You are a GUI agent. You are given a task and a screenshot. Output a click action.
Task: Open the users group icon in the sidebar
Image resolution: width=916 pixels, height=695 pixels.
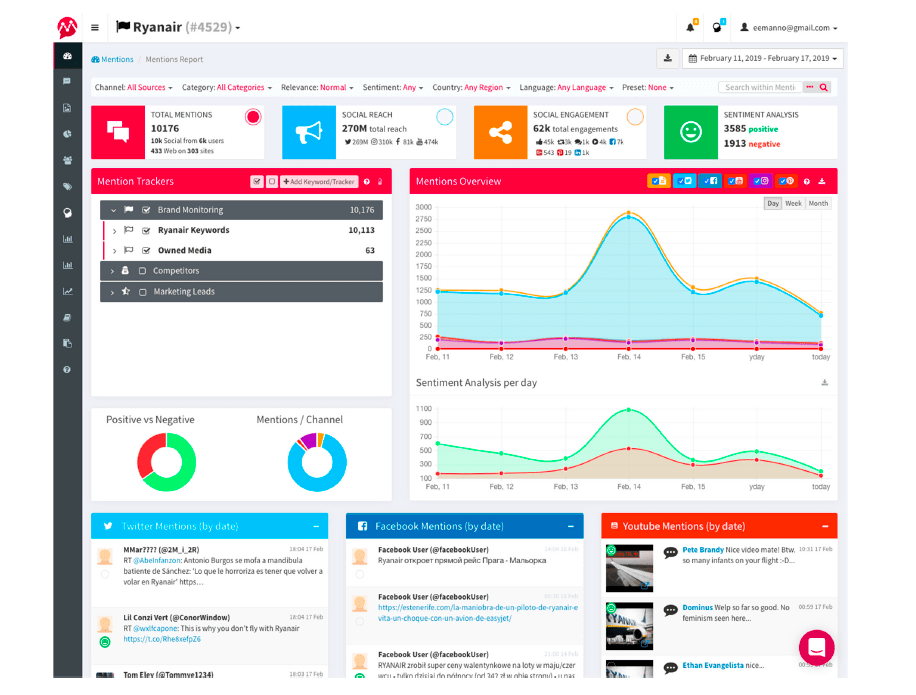[67, 160]
